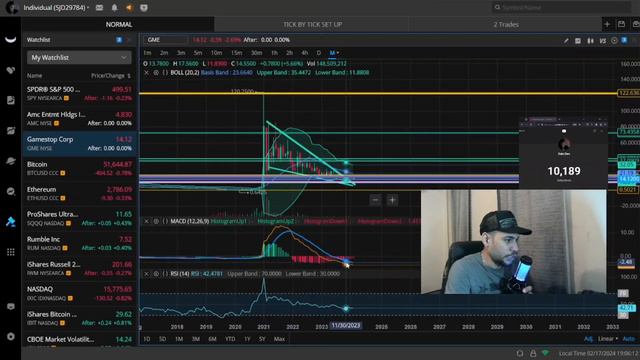Expand the Individual account dropdown
This screenshot has height=360, width=640.
coord(56,7)
